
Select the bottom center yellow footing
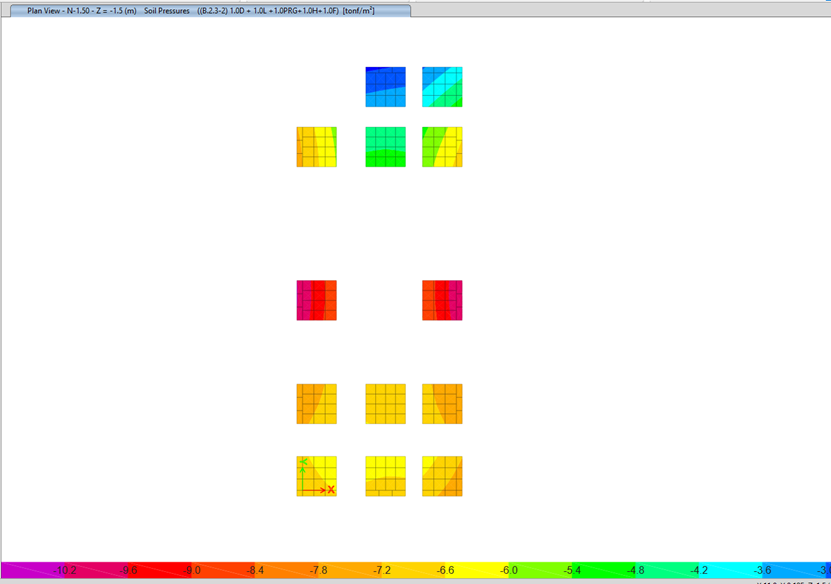coord(385,476)
